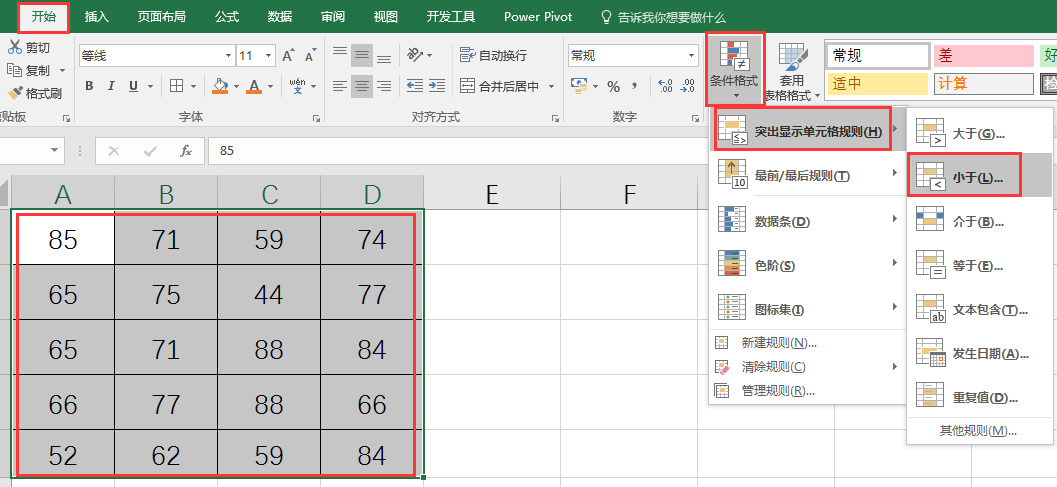1057x487 pixels.
Task: Click the Cut (剪切) scissors icon
Action: point(15,47)
